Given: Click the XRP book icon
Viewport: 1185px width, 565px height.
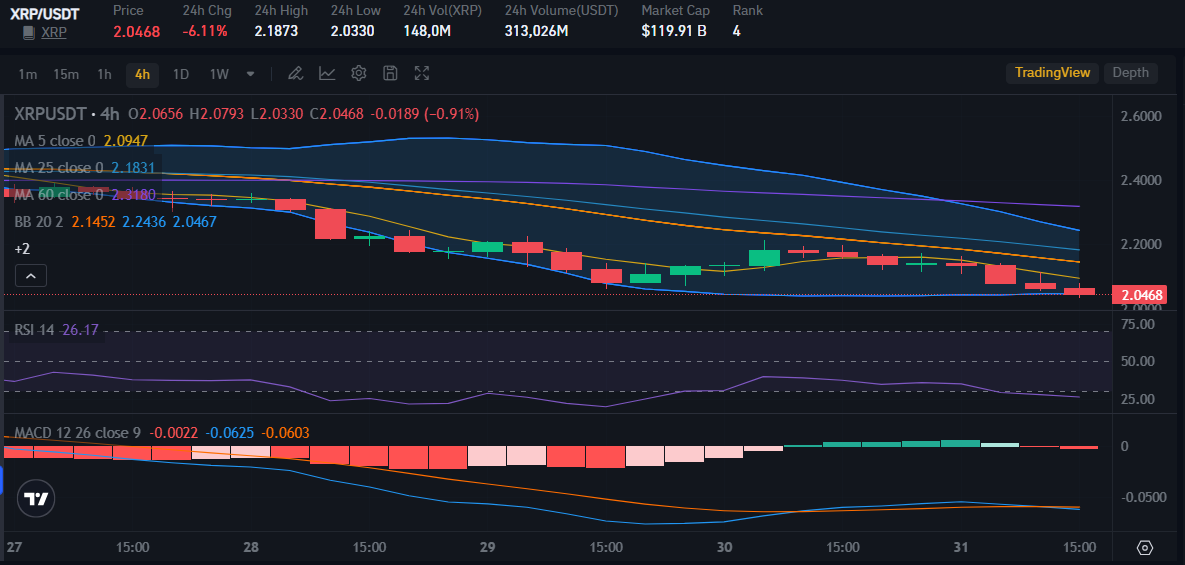Looking at the screenshot, I should 29,32.
